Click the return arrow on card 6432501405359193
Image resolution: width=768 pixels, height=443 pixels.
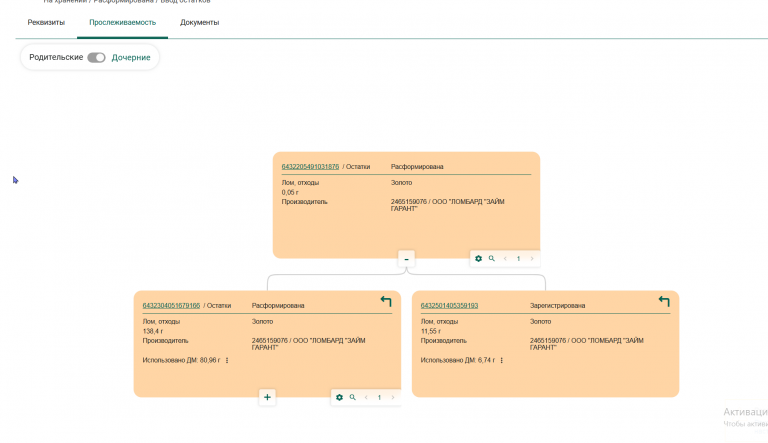[x=664, y=301]
